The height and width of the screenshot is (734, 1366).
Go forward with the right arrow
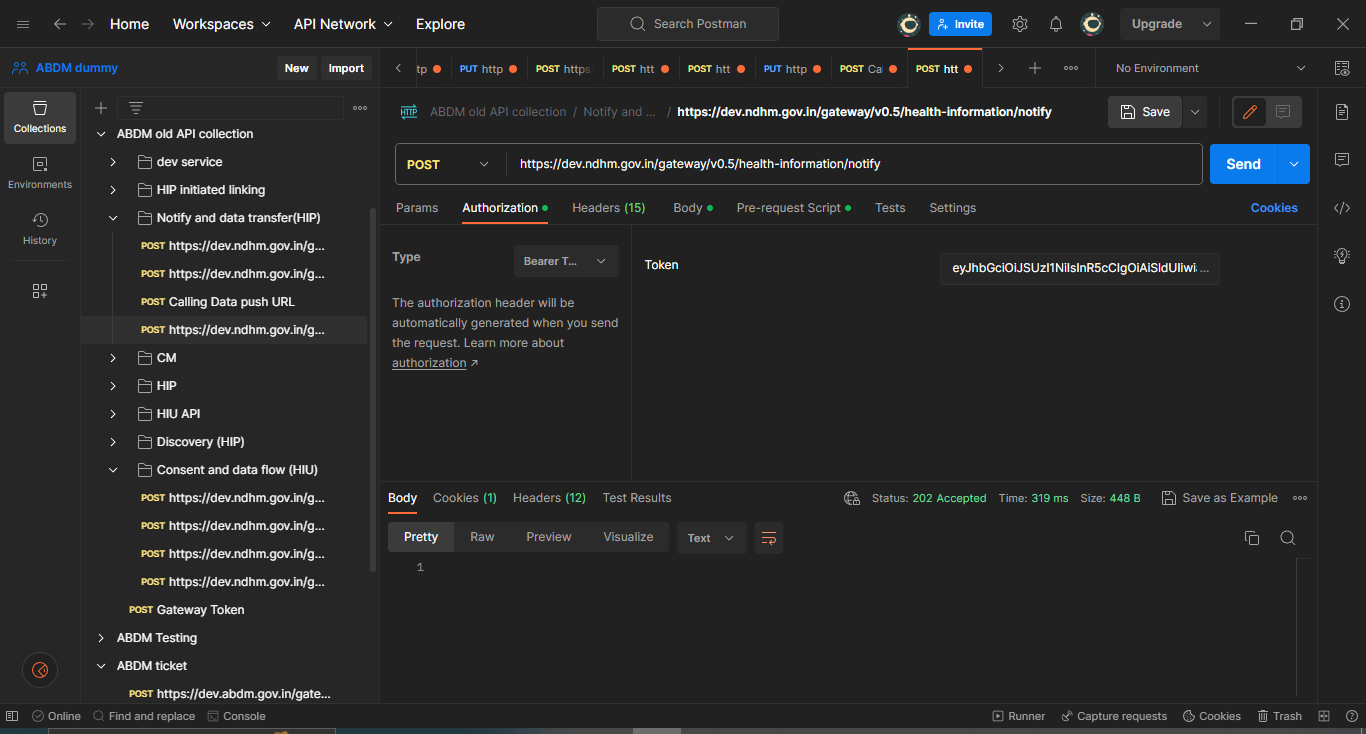(88, 24)
